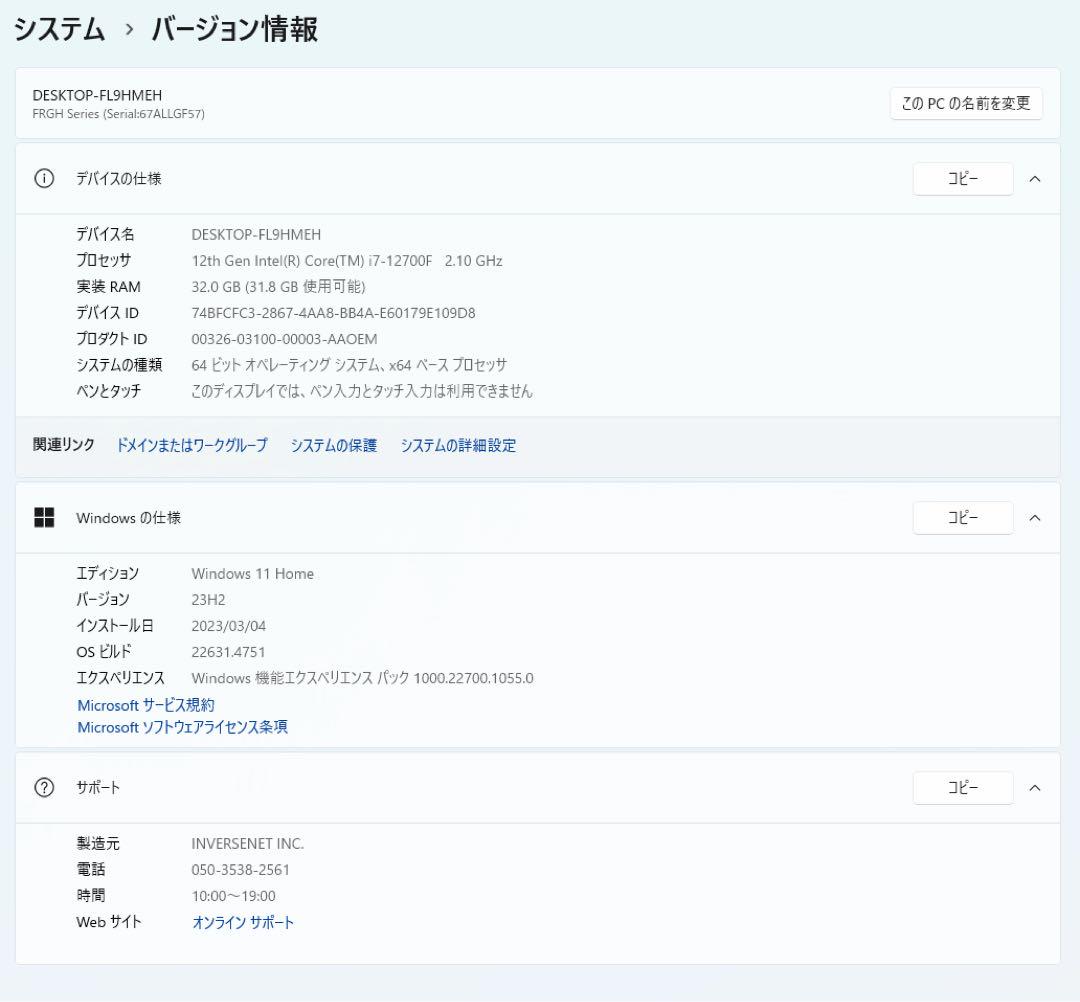The width and height of the screenshot is (1080, 1002).
Task: Select the プロダクト ID value 00326-03100-00003-AAOEM
Action: (x=284, y=340)
